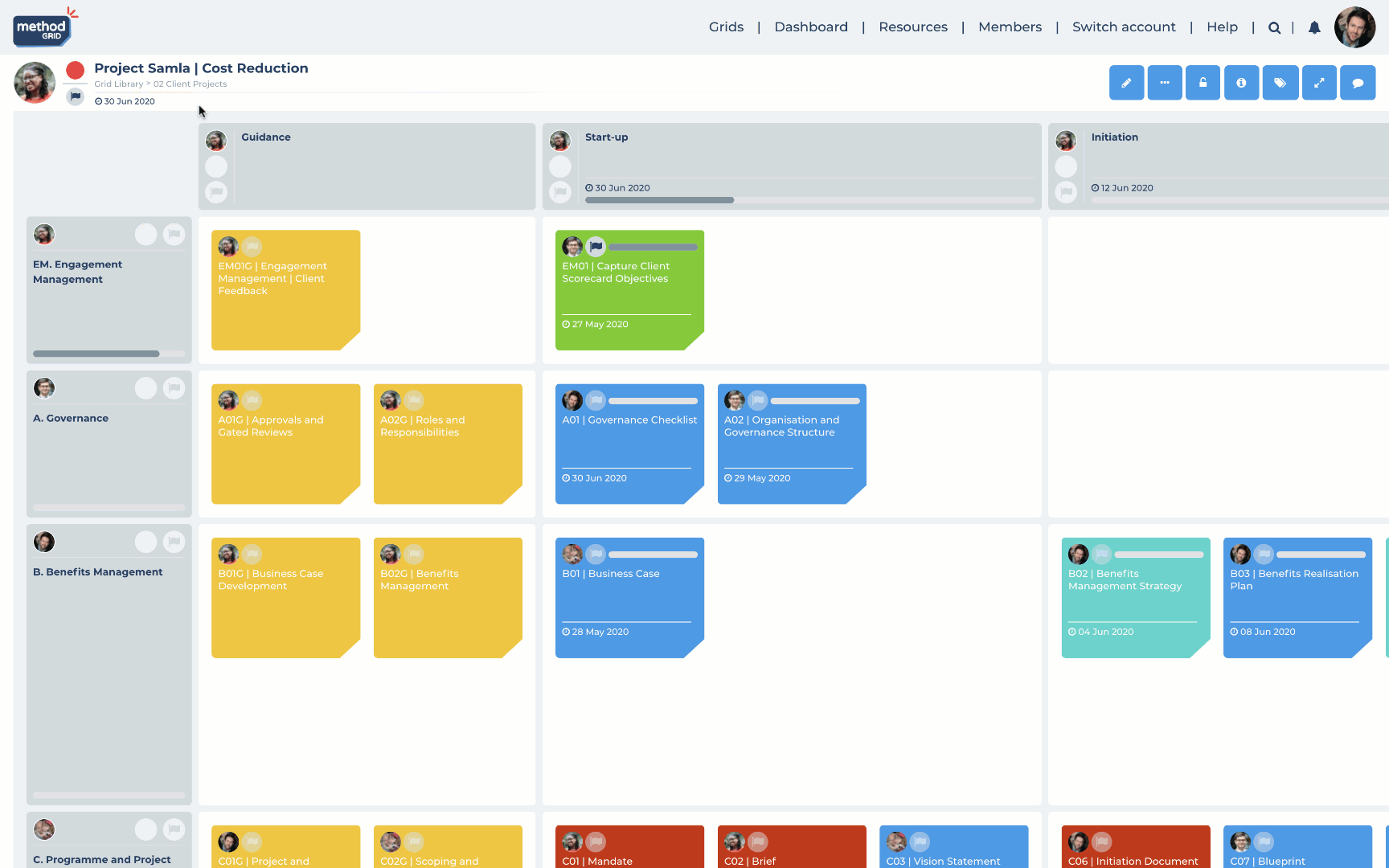Click the flag on EM01 Capture Client card
1389x868 pixels.
coord(596,246)
